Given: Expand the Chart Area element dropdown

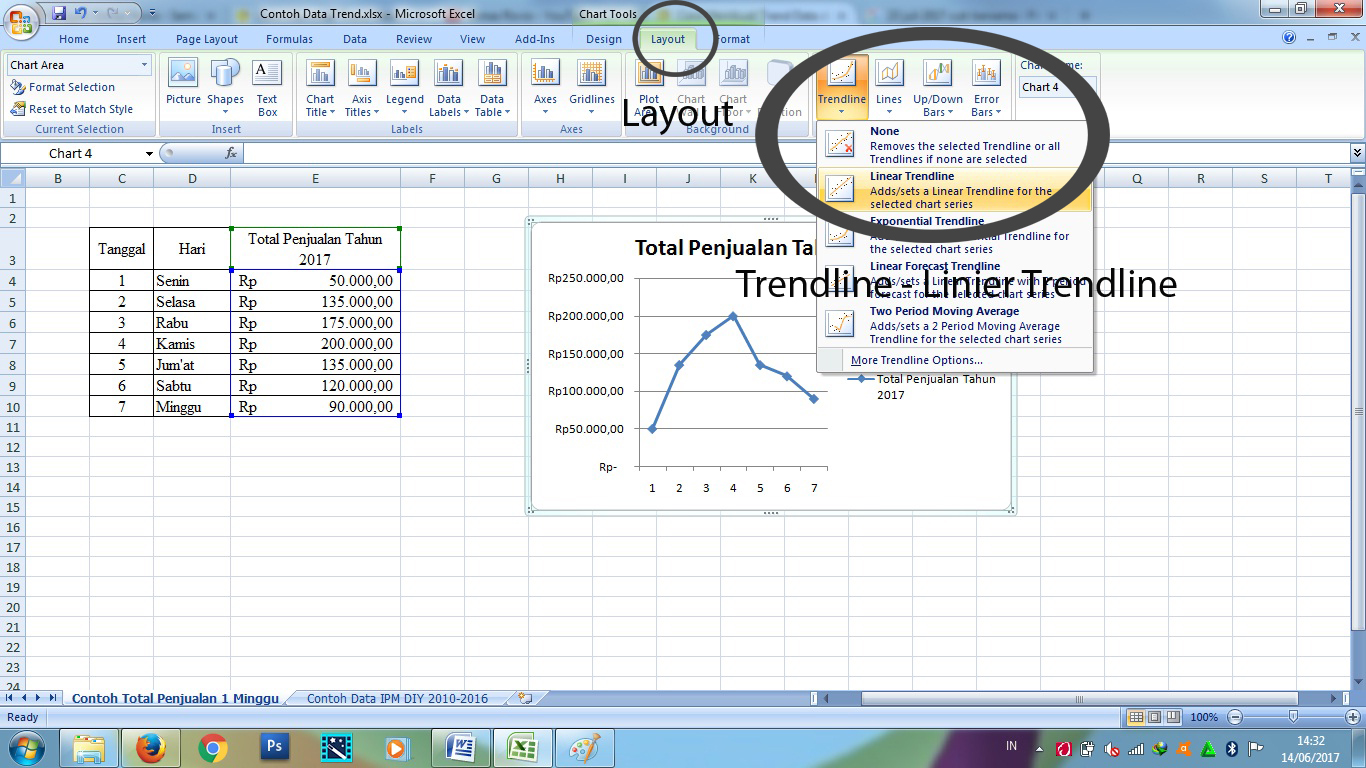Looking at the screenshot, I should click(x=145, y=65).
